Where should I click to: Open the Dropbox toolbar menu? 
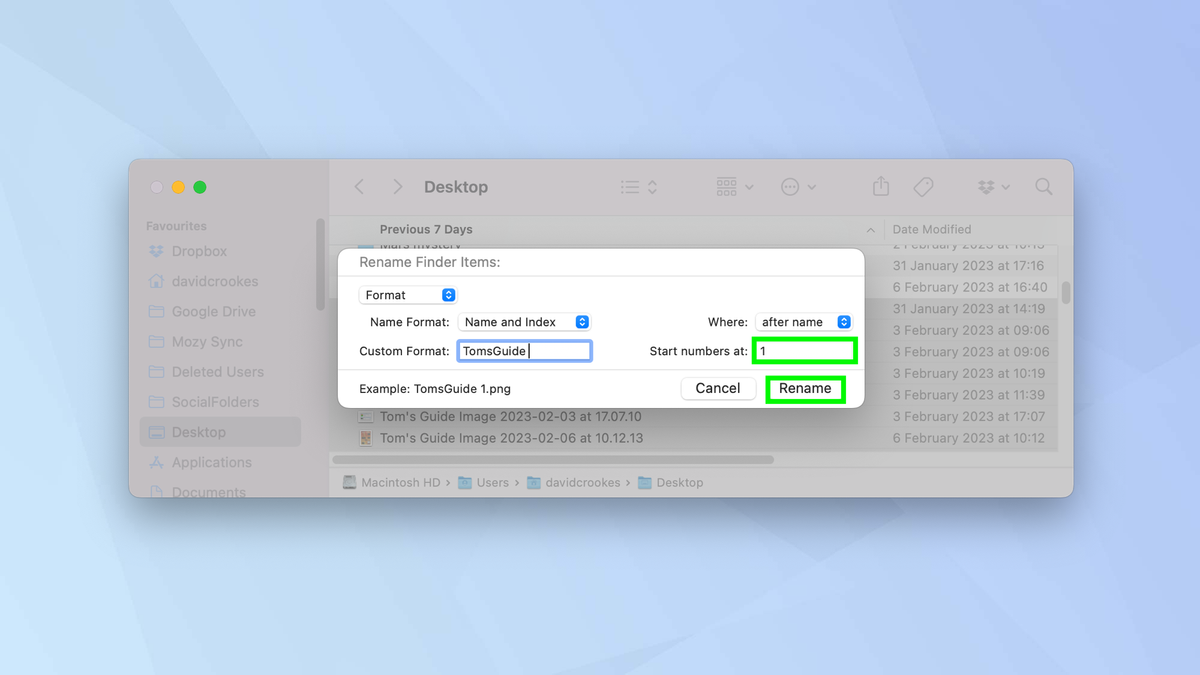click(993, 187)
